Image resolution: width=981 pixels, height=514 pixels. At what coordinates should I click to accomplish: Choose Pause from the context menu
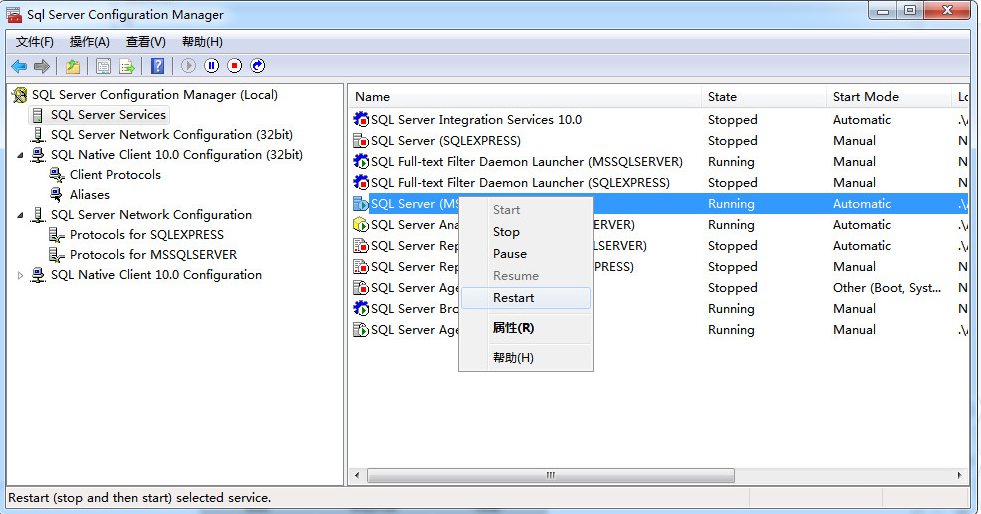pyautogui.click(x=526, y=254)
